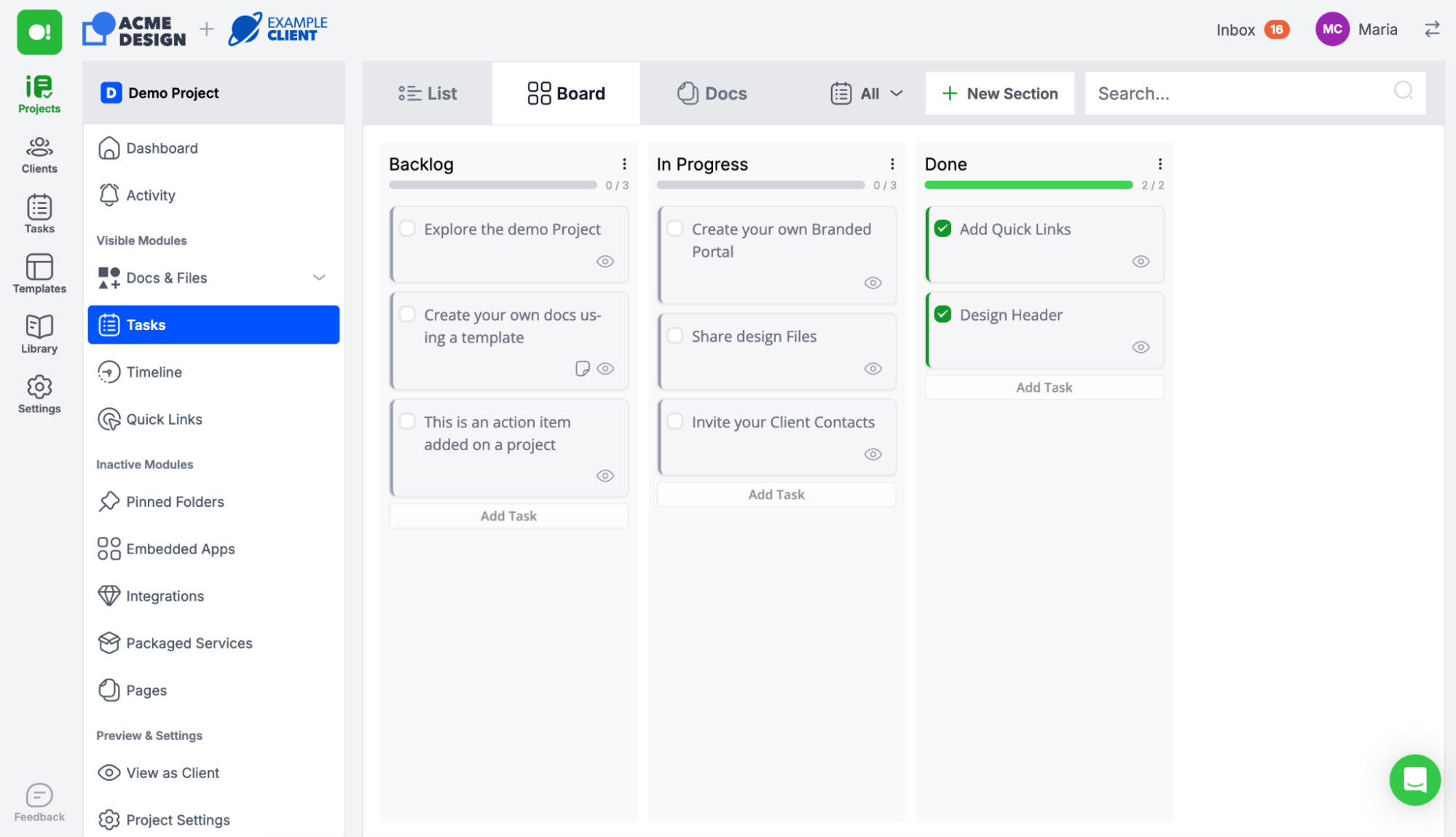The width and height of the screenshot is (1456, 837).
Task: Click the Backlog progress bar
Action: coord(493,185)
